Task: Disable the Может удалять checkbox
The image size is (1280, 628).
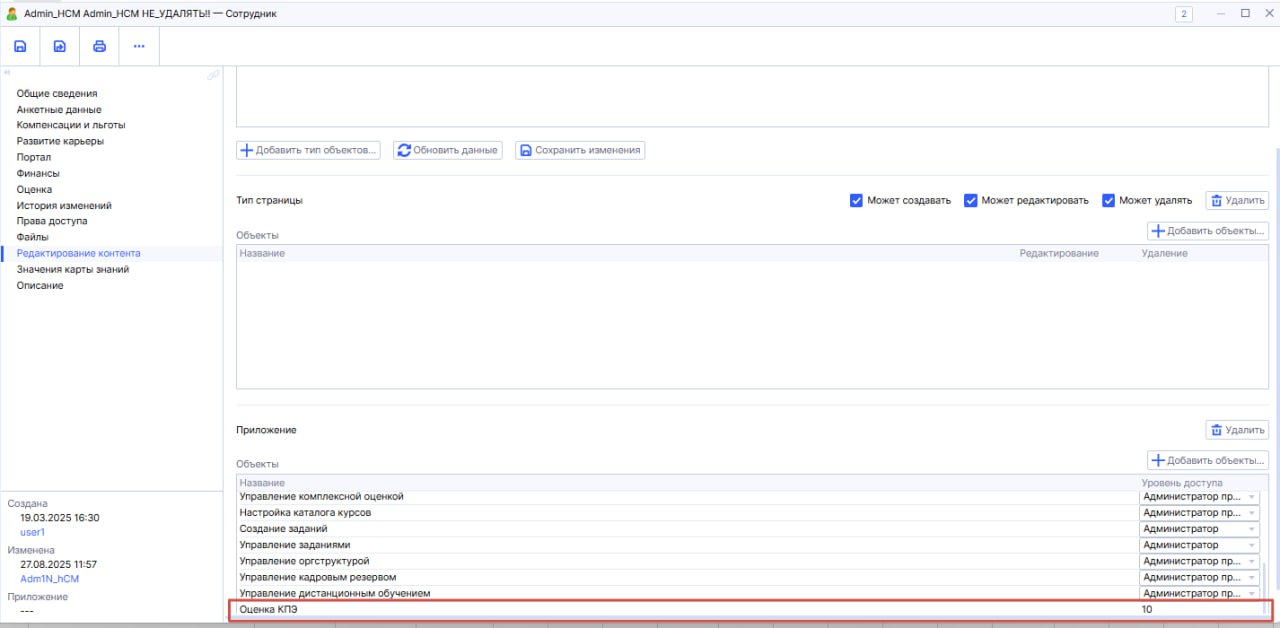Action: [x=1108, y=200]
